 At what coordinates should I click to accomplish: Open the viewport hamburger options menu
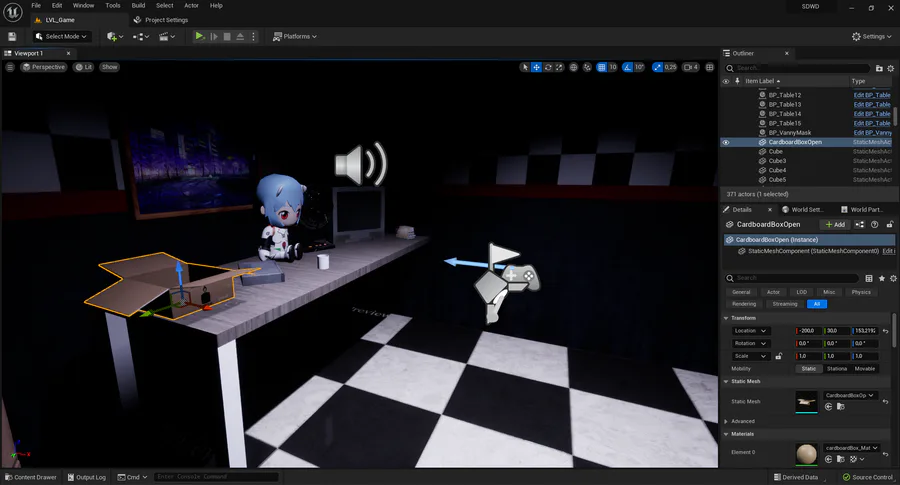[10, 67]
